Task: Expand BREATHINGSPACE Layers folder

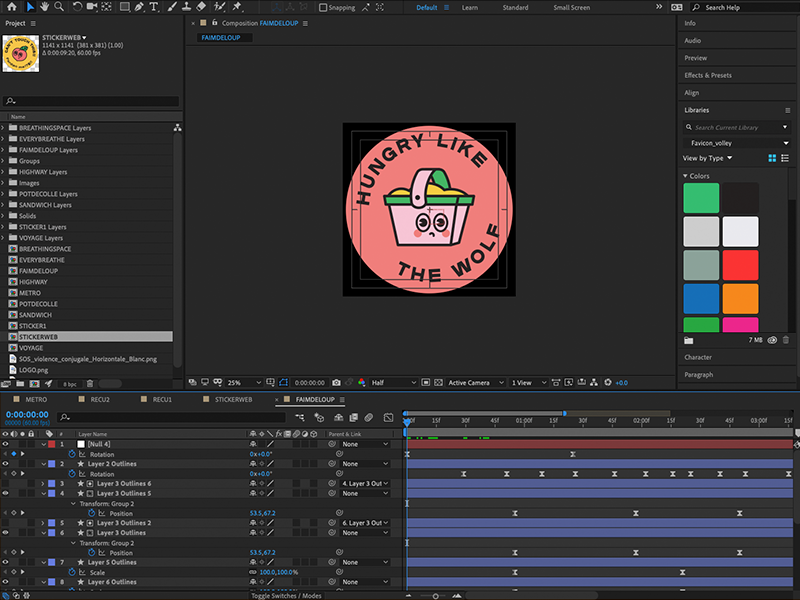Action: coord(3,128)
